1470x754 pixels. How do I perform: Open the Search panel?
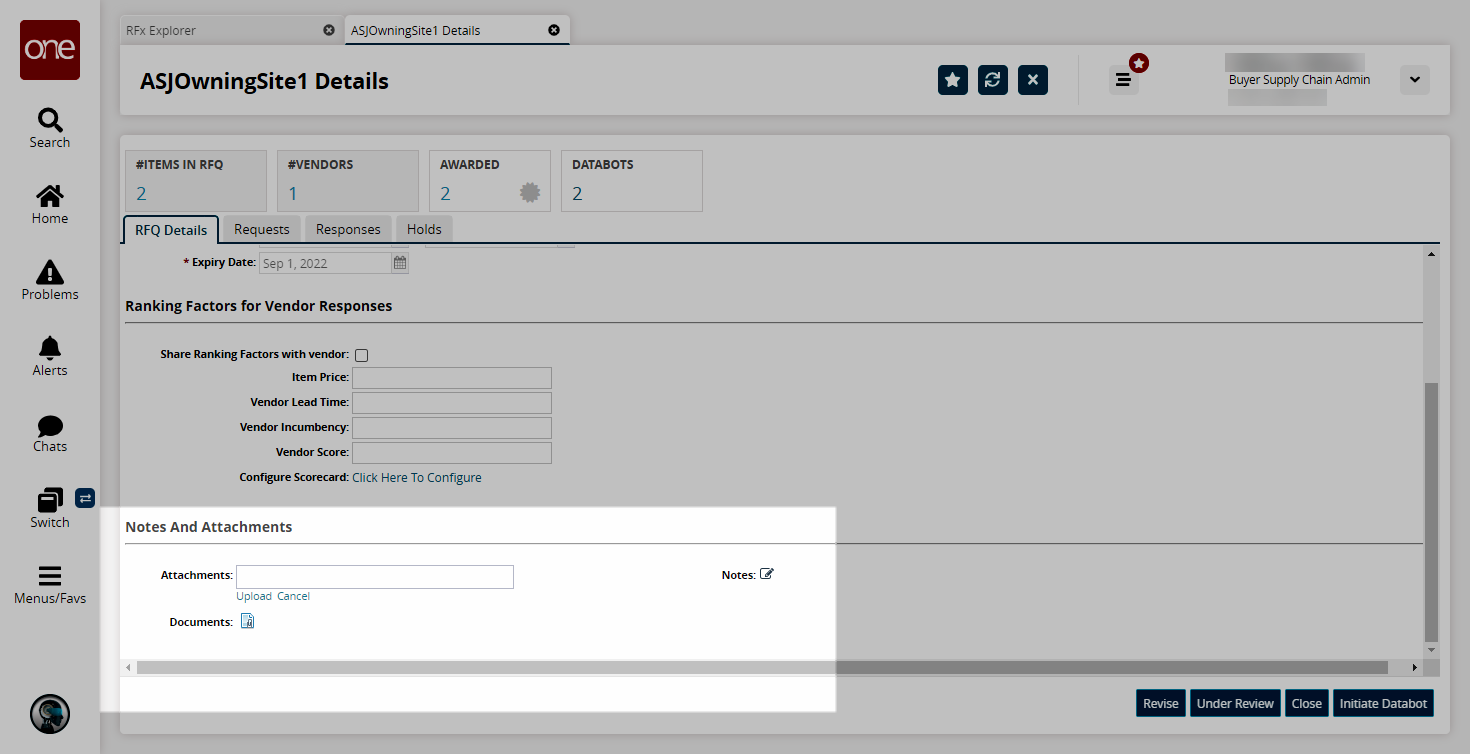click(x=50, y=128)
